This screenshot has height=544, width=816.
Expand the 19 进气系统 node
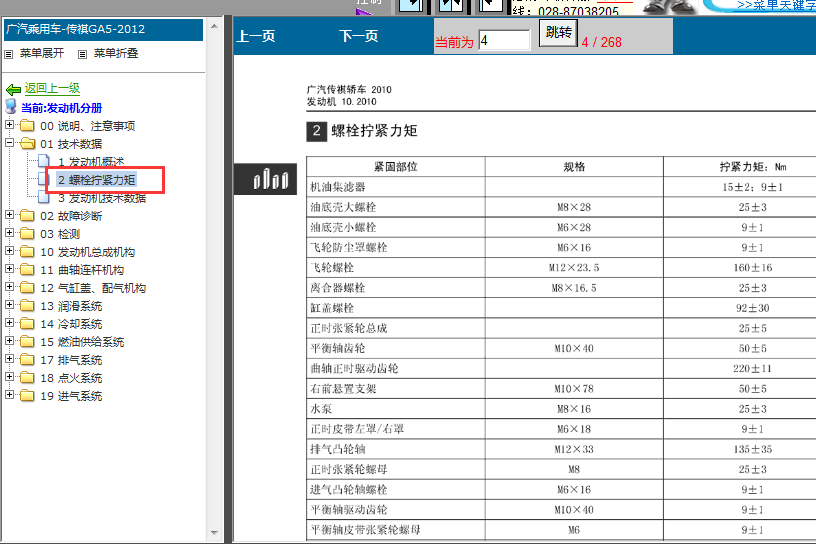point(9,395)
